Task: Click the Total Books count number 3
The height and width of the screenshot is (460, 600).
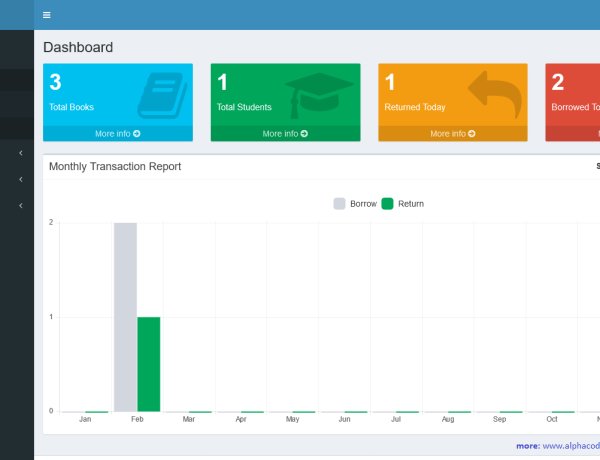Action: (x=56, y=83)
